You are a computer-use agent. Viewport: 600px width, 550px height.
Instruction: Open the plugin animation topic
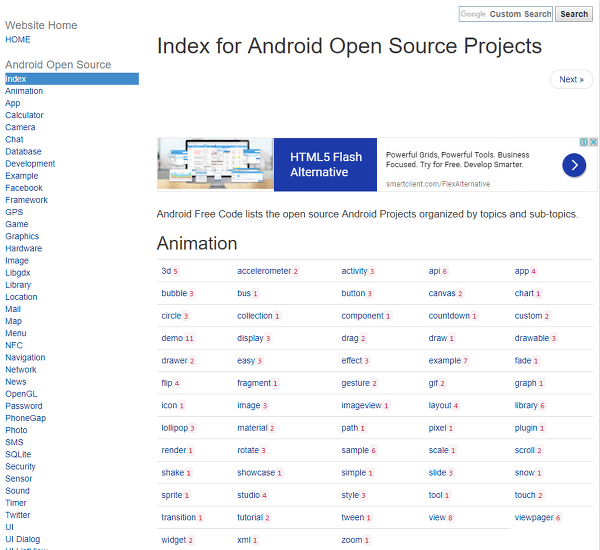[x=526, y=428]
